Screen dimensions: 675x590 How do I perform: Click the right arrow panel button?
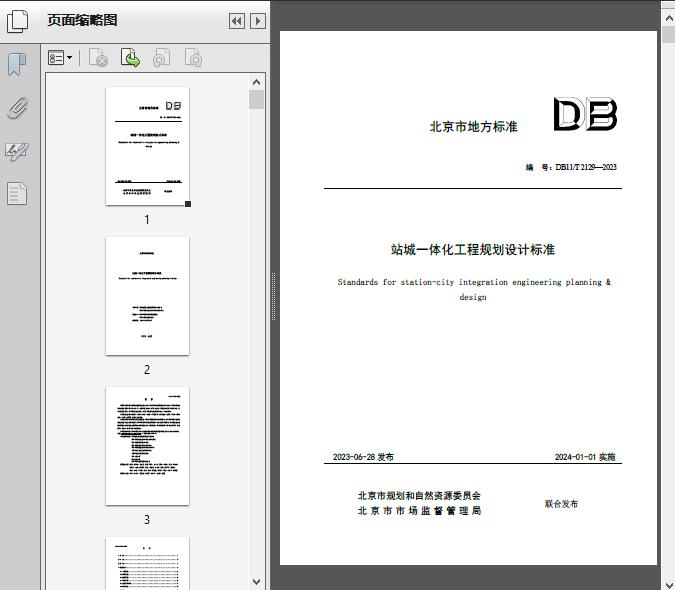tap(258, 21)
